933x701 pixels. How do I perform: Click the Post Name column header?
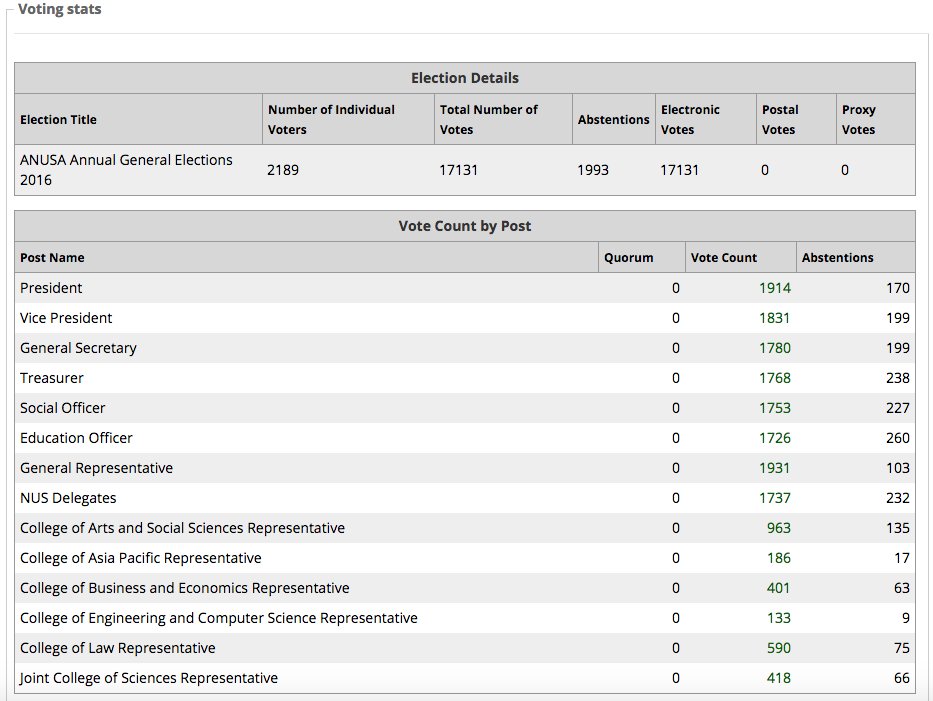(52, 258)
